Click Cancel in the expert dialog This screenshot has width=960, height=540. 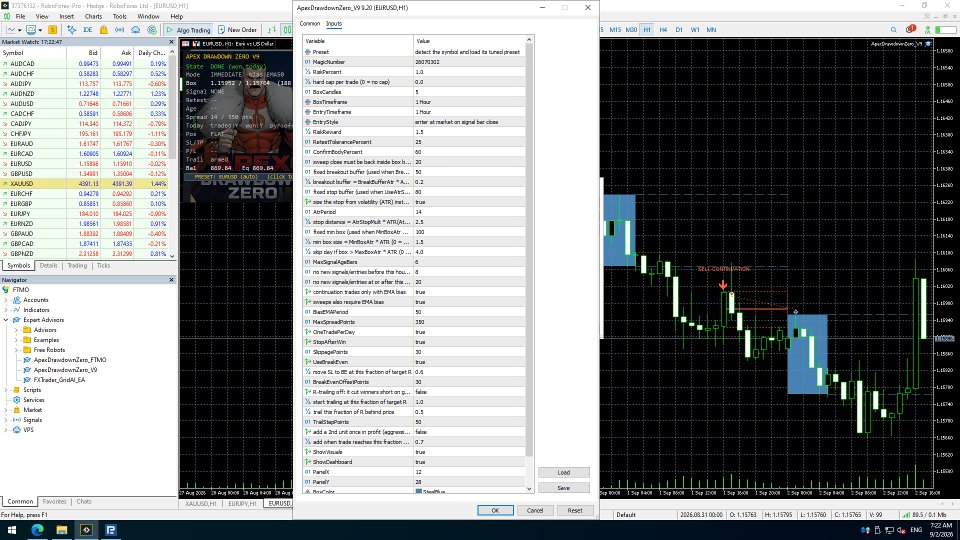pyautogui.click(x=535, y=510)
